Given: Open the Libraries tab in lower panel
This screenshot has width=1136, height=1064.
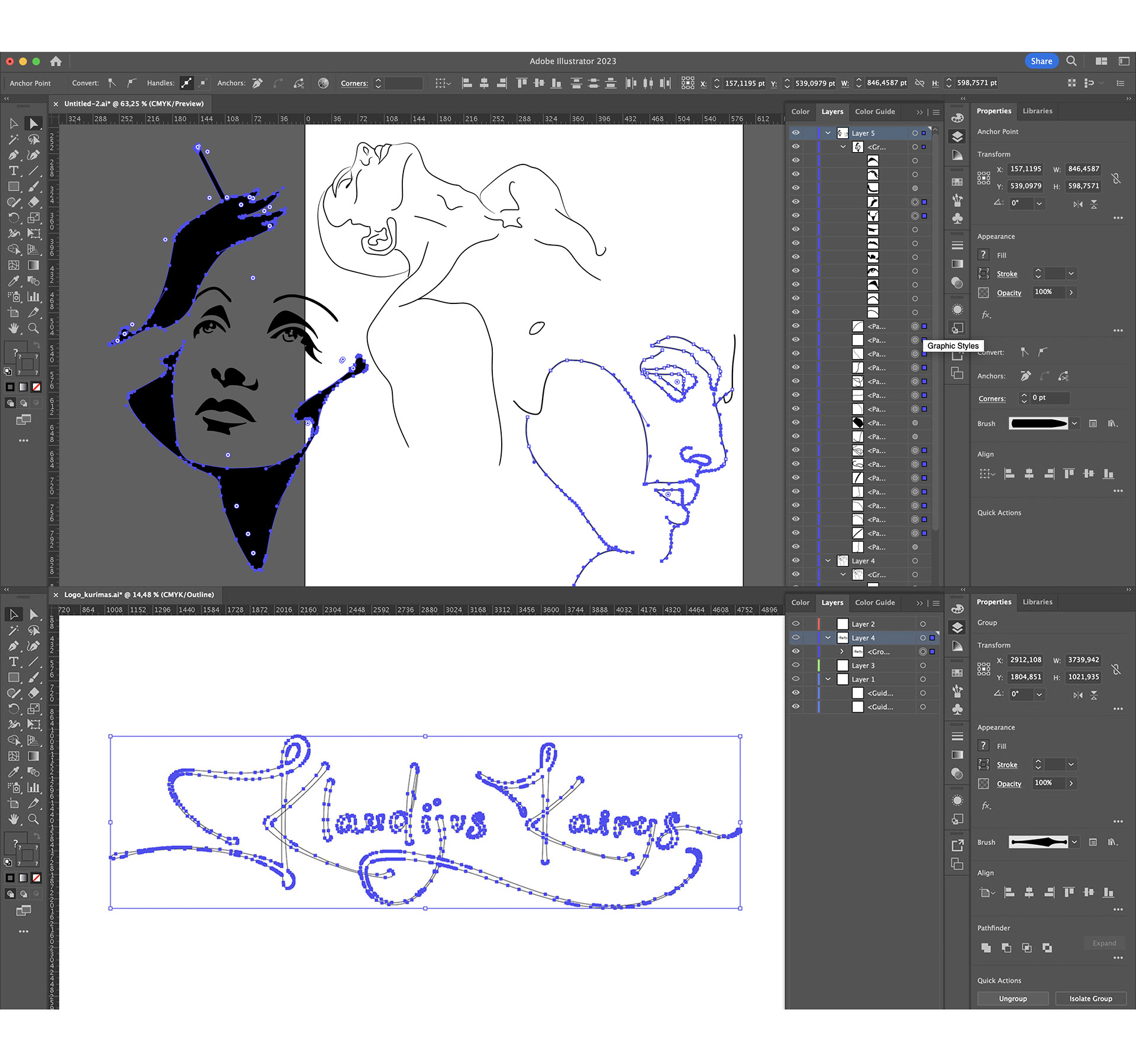Looking at the screenshot, I should pyautogui.click(x=1037, y=602).
